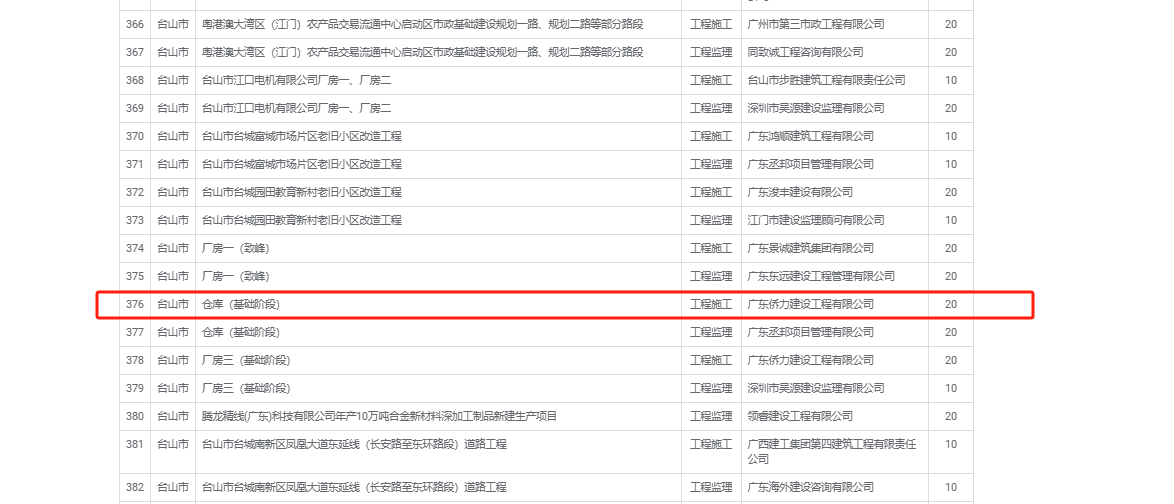Select 台山市 cell in row 379
1174x504 pixels.
pyautogui.click(x=172, y=388)
